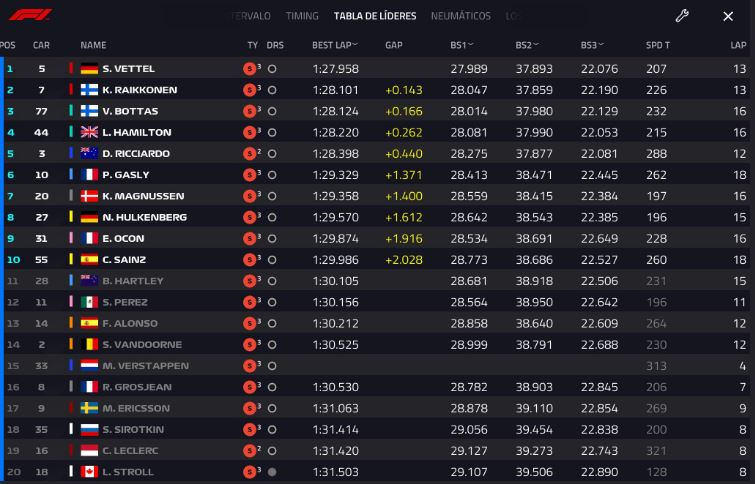The width and height of the screenshot is (755, 484).
Task: Click the British flag beside Hamilton
Action: click(89, 132)
